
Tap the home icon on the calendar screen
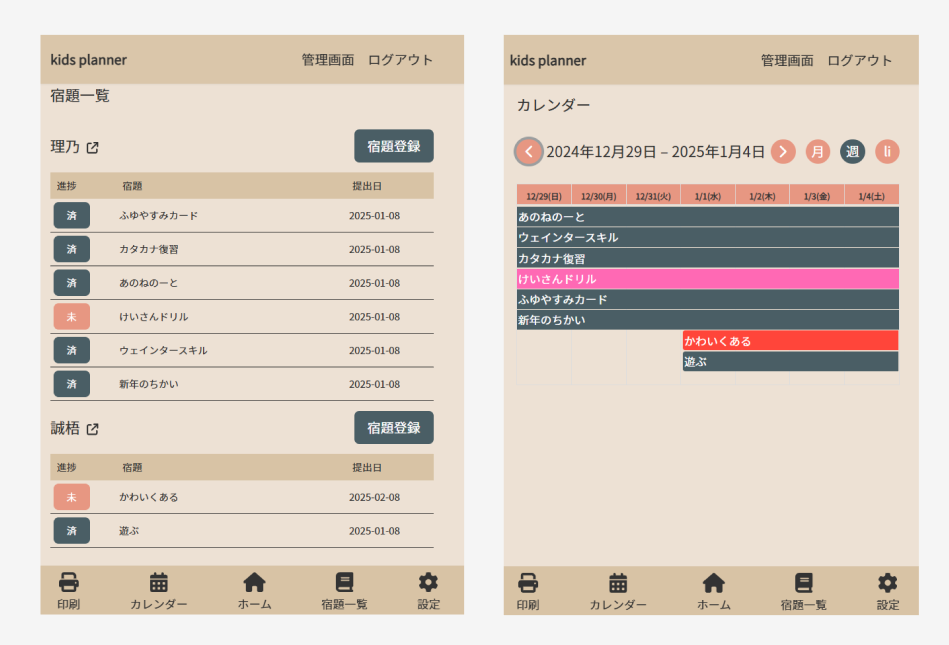tap(713, 583)
